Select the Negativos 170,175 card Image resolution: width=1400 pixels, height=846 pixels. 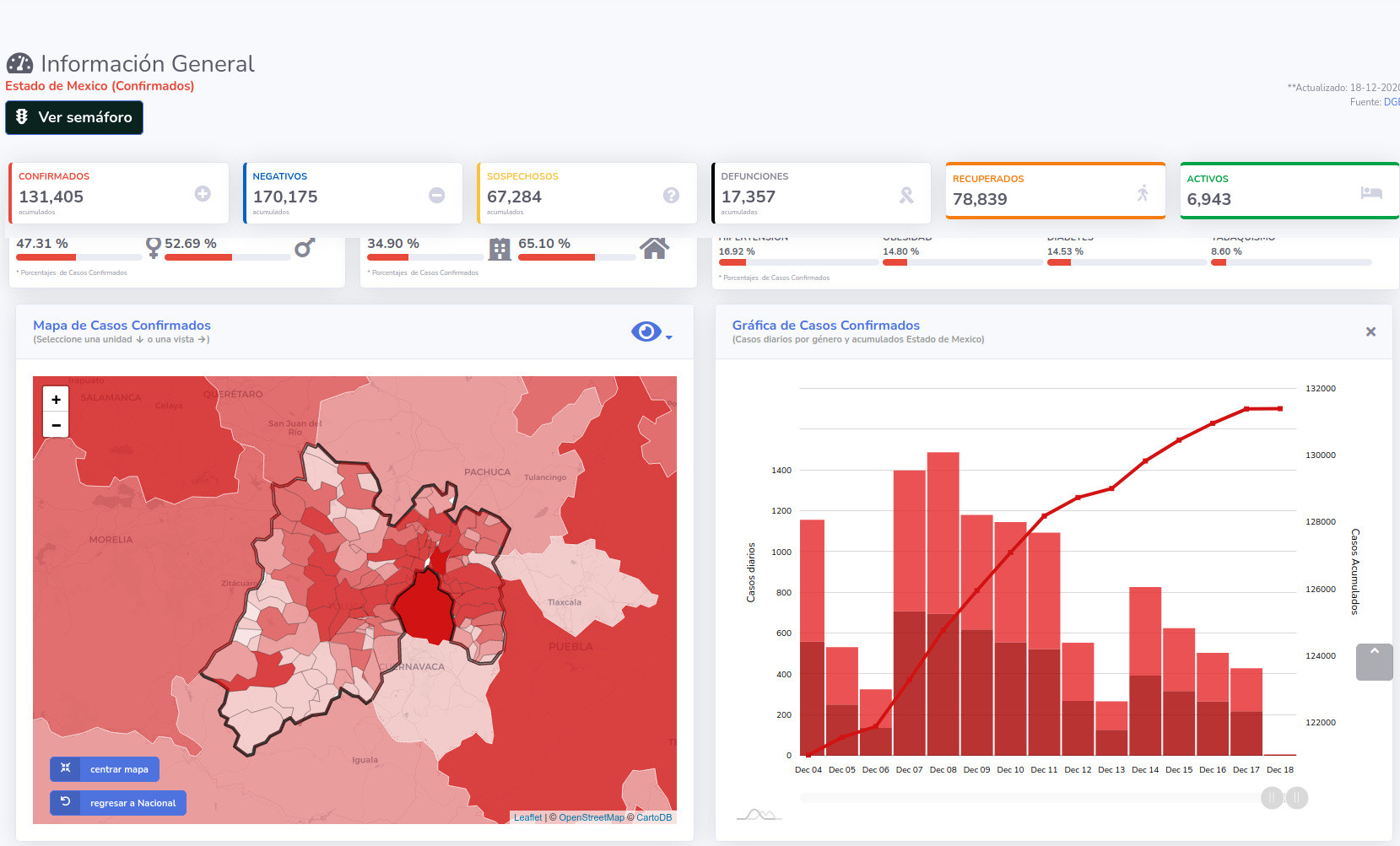353,193
